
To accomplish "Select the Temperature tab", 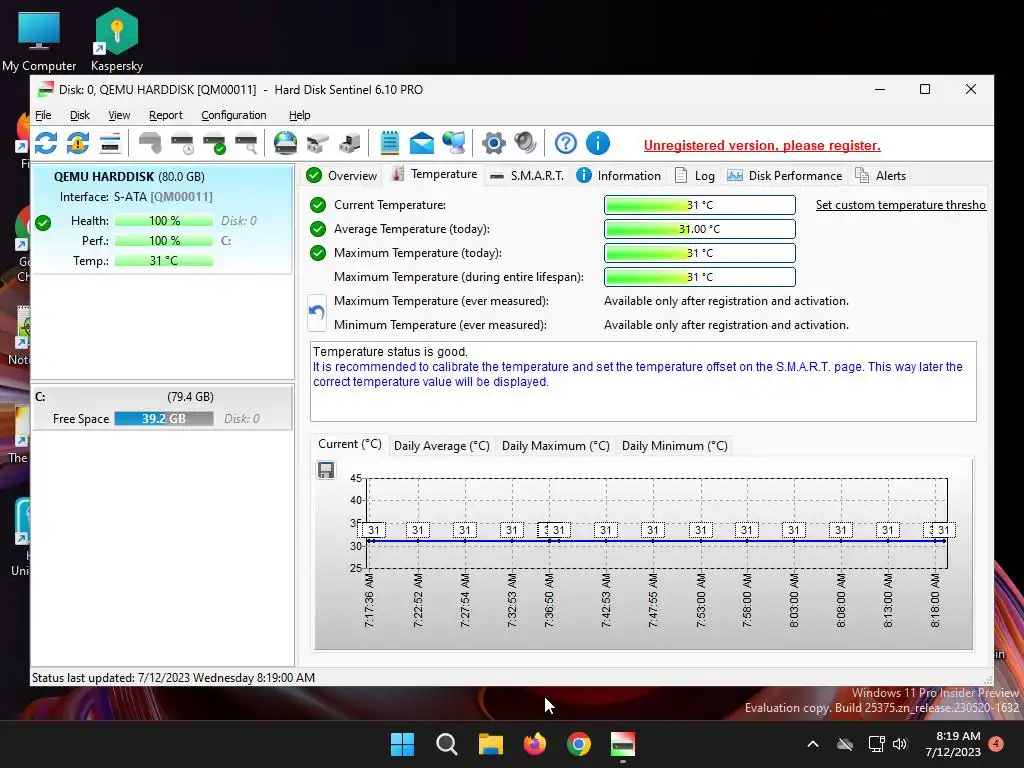I will (434, 174).
